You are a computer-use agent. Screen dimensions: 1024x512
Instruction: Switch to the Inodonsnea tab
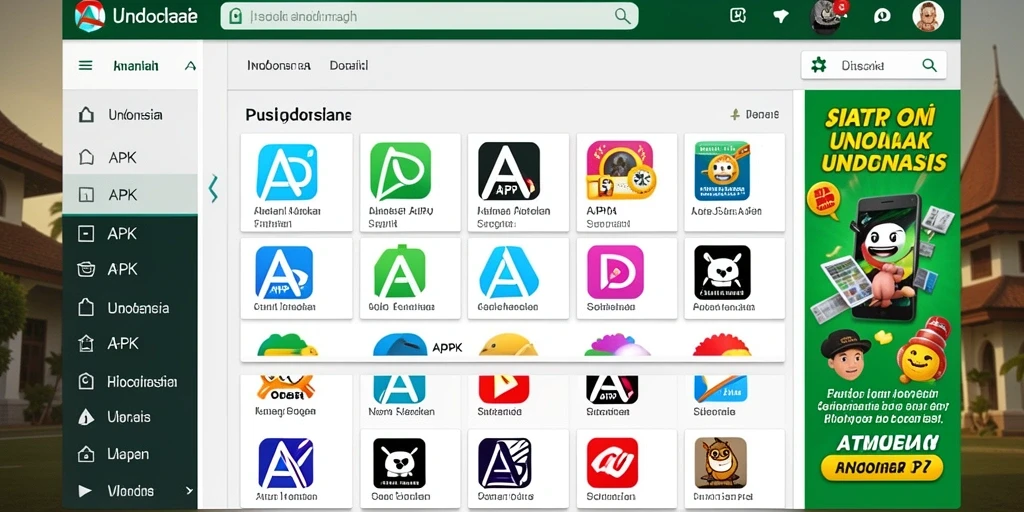click(279, 65)
